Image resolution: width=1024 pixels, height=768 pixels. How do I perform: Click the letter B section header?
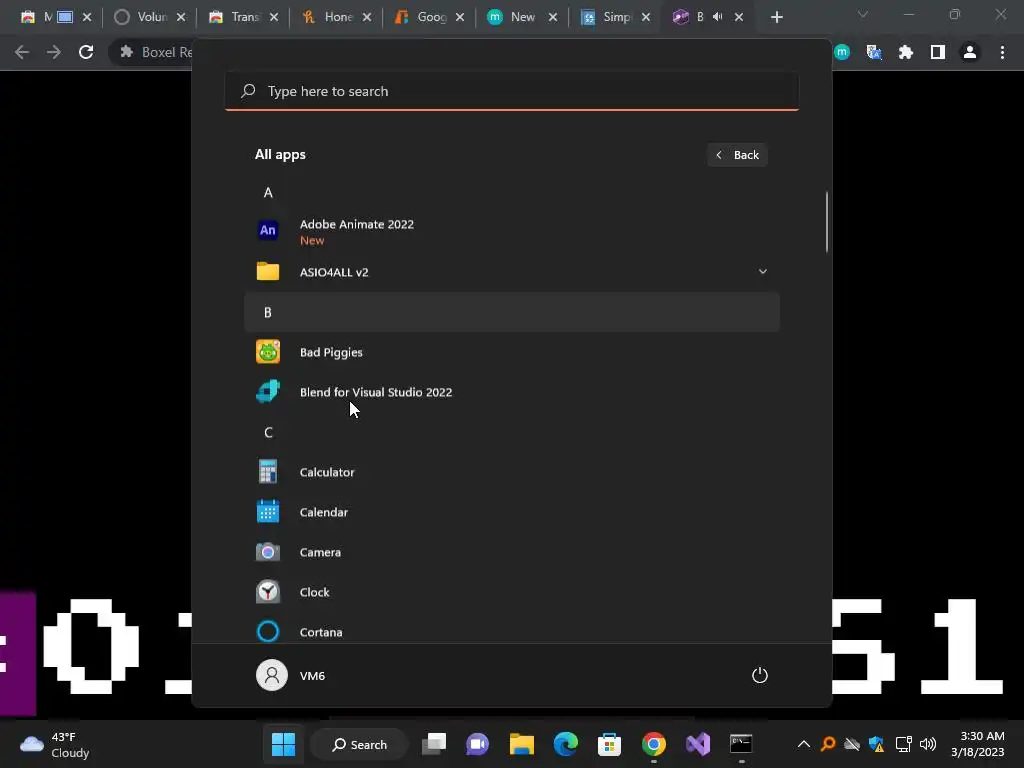click(512, 312)
